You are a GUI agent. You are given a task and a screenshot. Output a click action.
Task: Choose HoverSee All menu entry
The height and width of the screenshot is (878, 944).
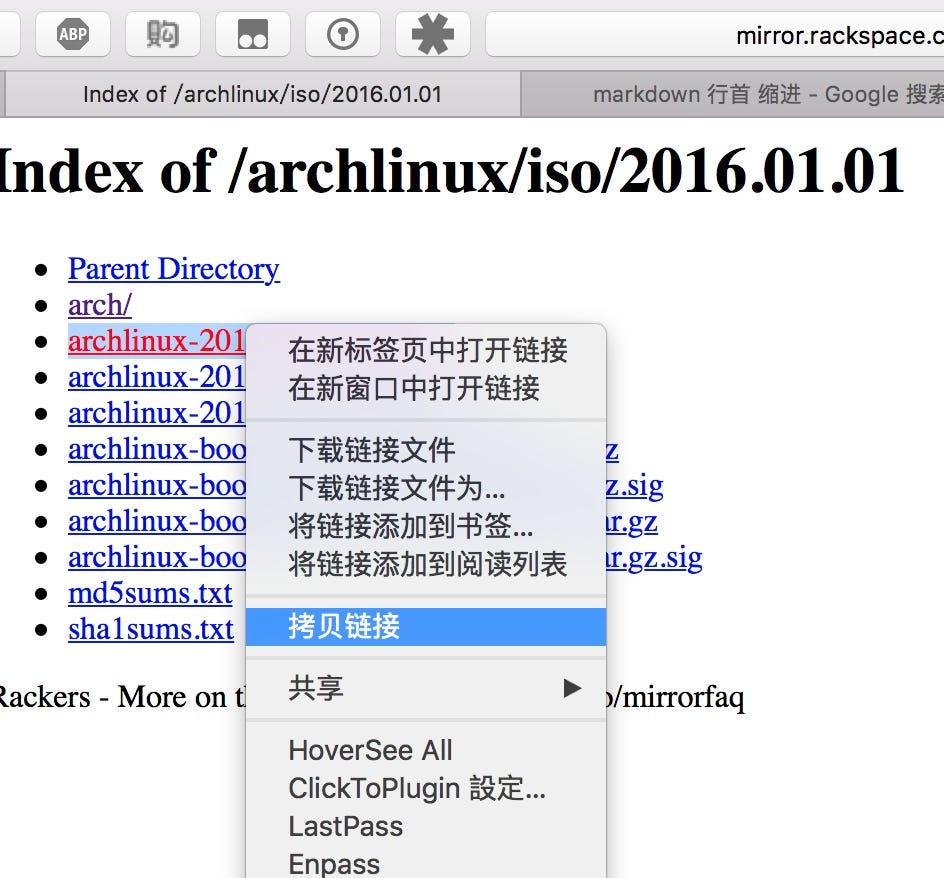pos(426,751)
